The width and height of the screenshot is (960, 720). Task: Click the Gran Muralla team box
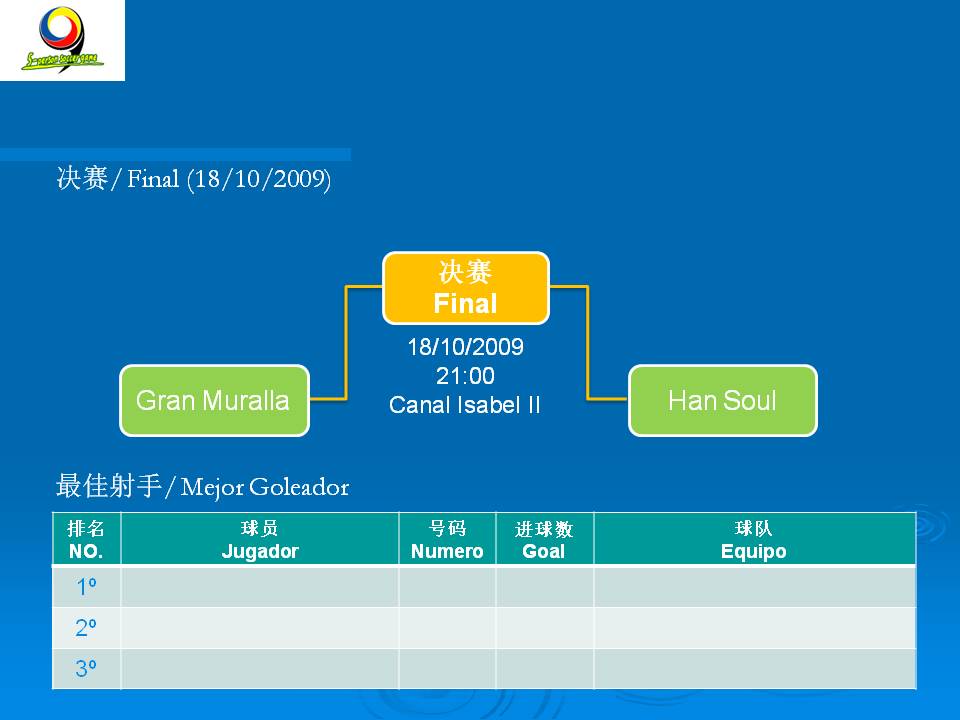214,401
